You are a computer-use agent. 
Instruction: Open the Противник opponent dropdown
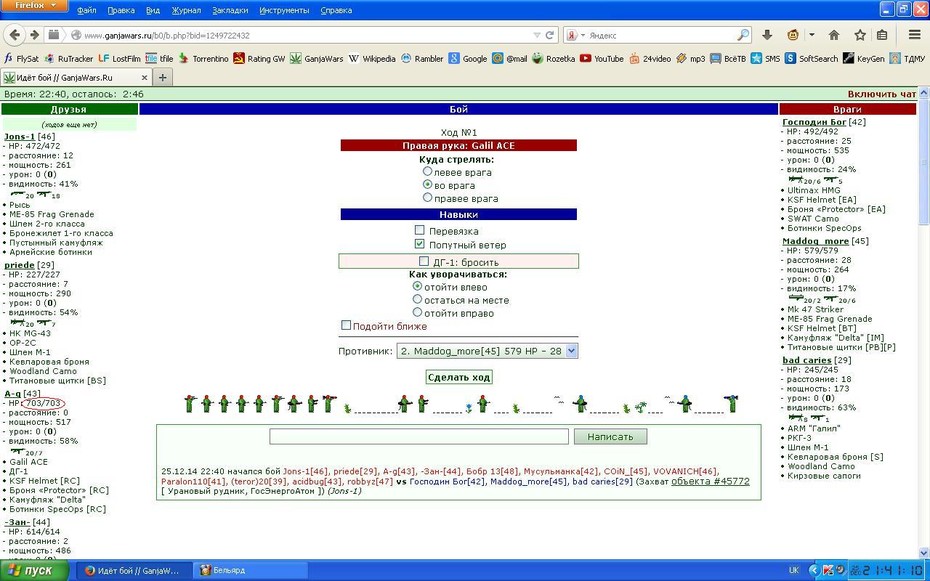(487, 351)
